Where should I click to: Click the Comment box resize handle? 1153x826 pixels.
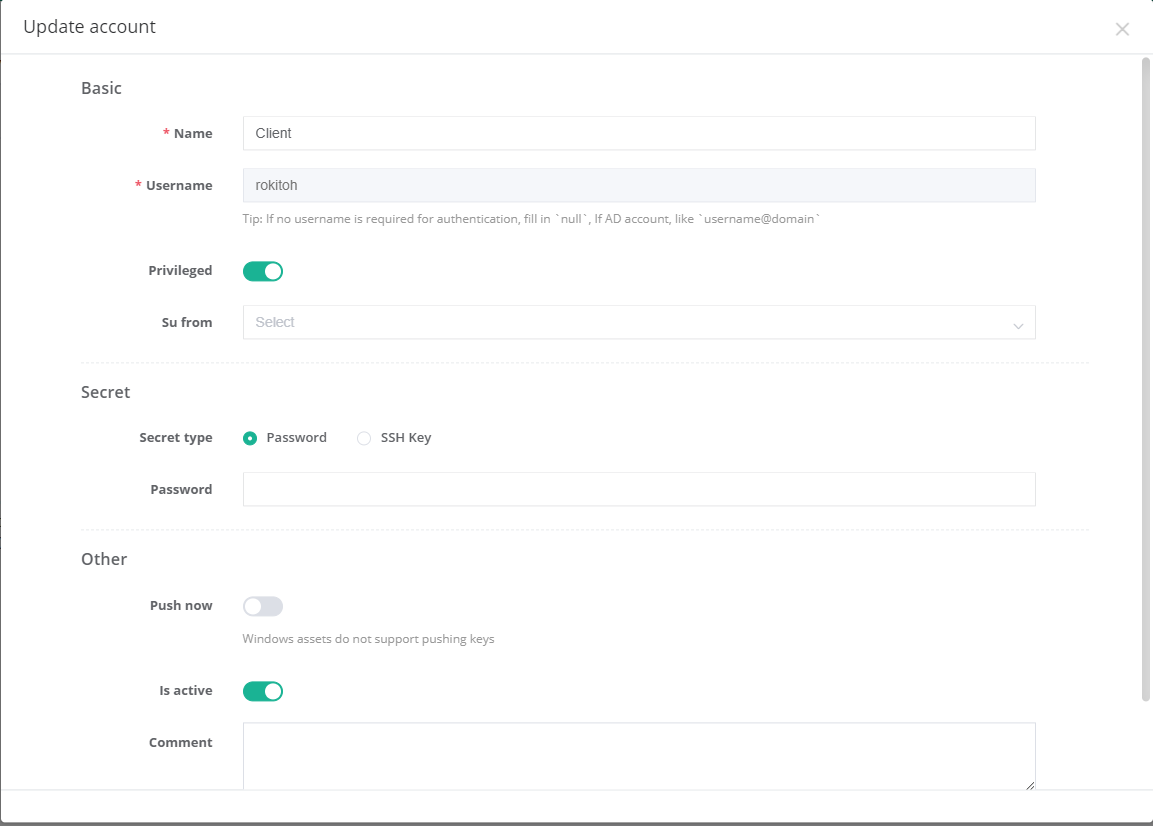(1030, 785)
